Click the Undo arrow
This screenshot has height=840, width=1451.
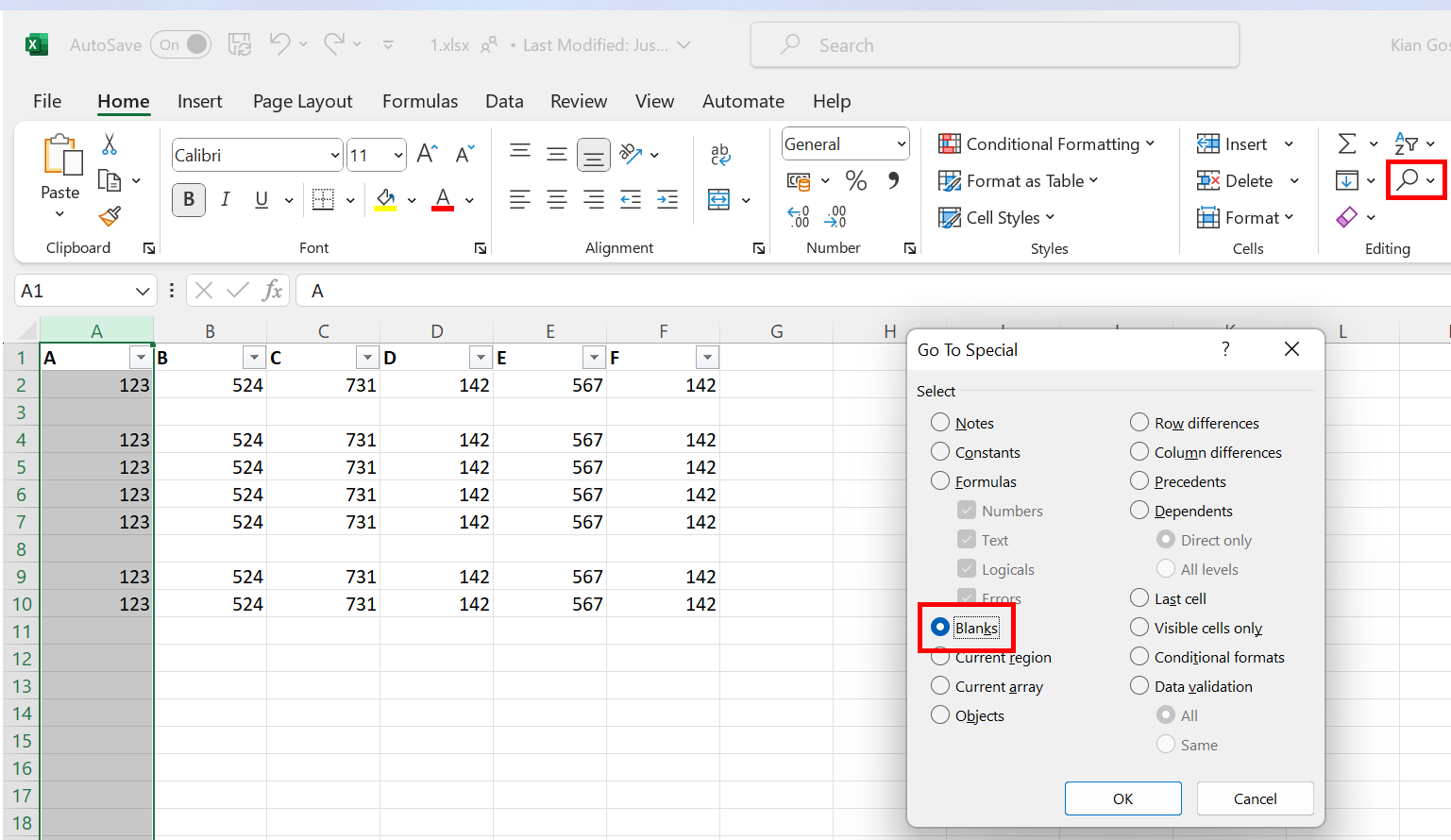[279, 43]
